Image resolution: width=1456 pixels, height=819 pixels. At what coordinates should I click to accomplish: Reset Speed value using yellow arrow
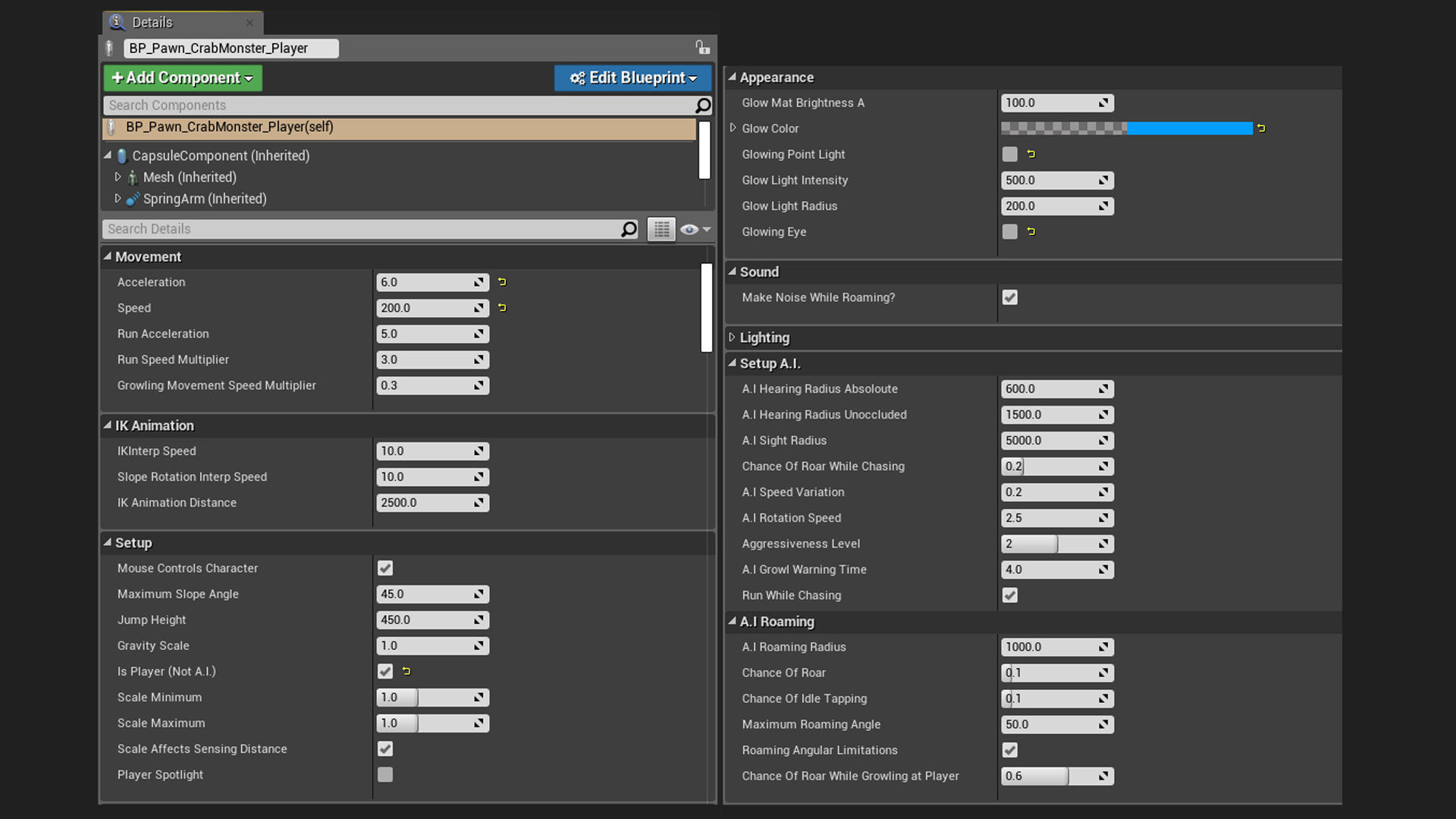point(502,308)
